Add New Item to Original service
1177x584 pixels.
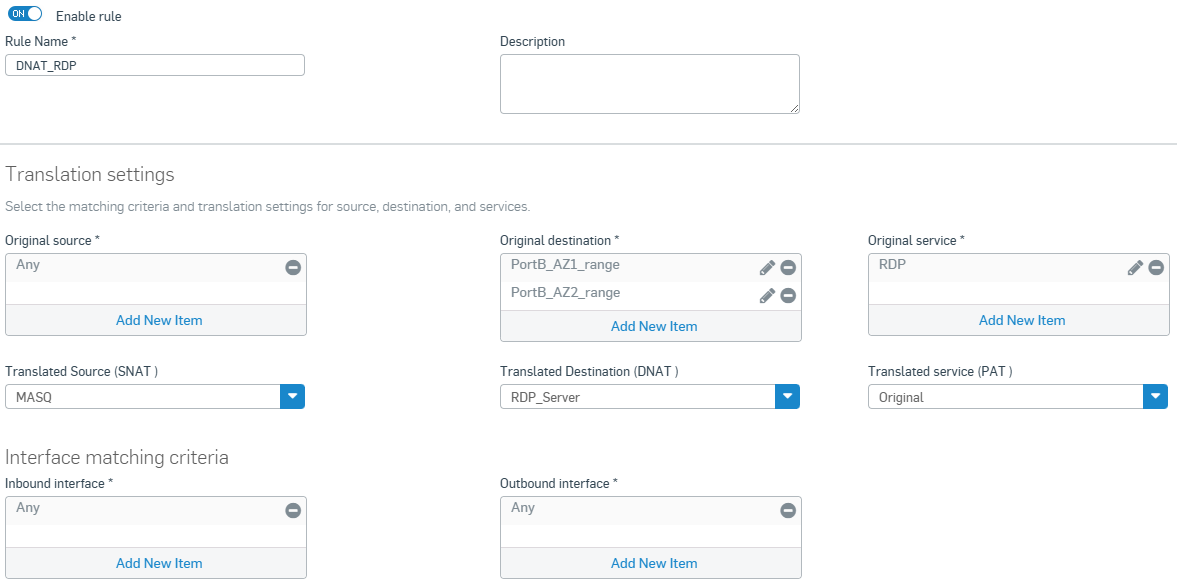pos(1021,320)
